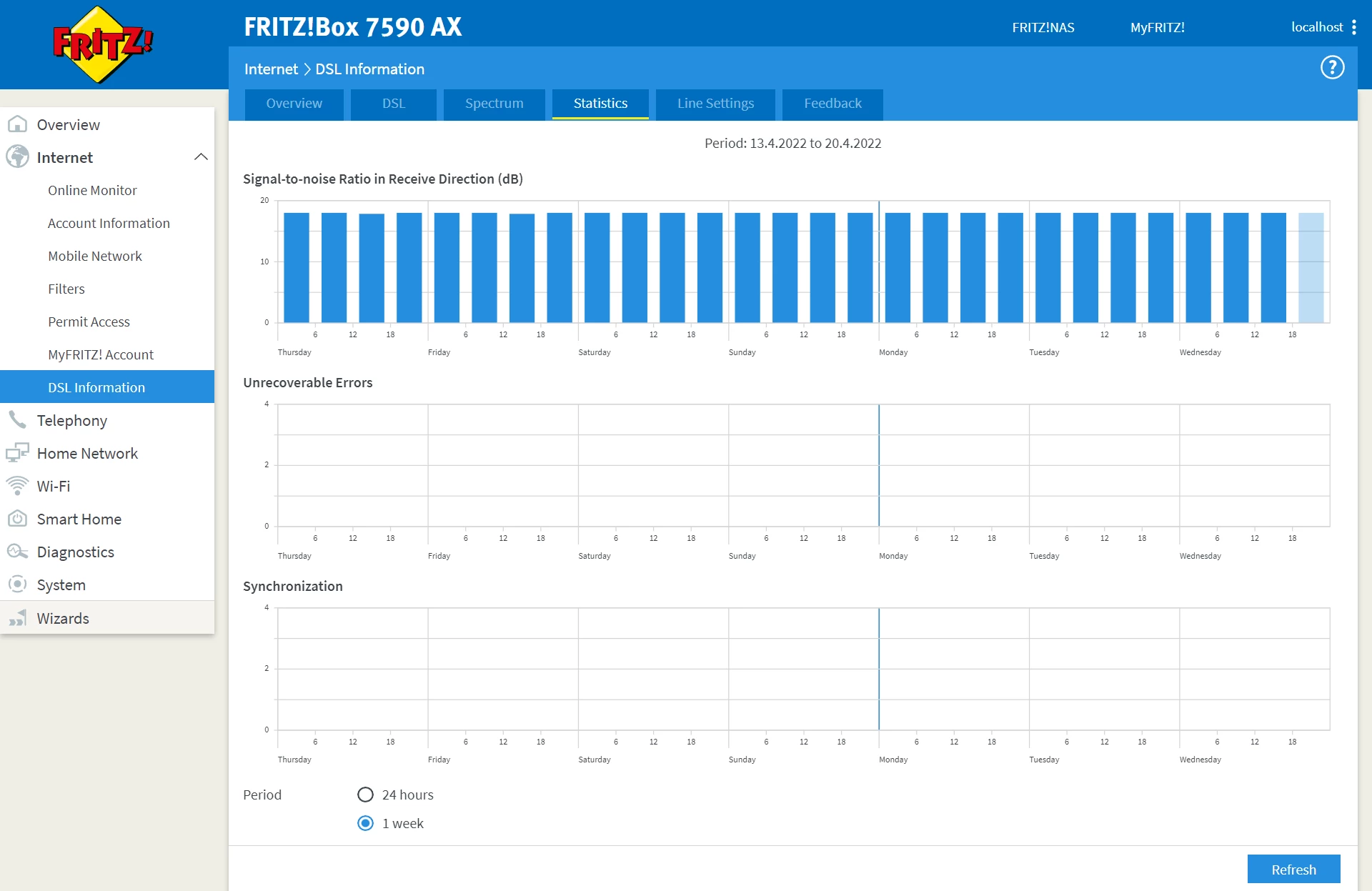Select the 1 week period option

pos(365,823)
